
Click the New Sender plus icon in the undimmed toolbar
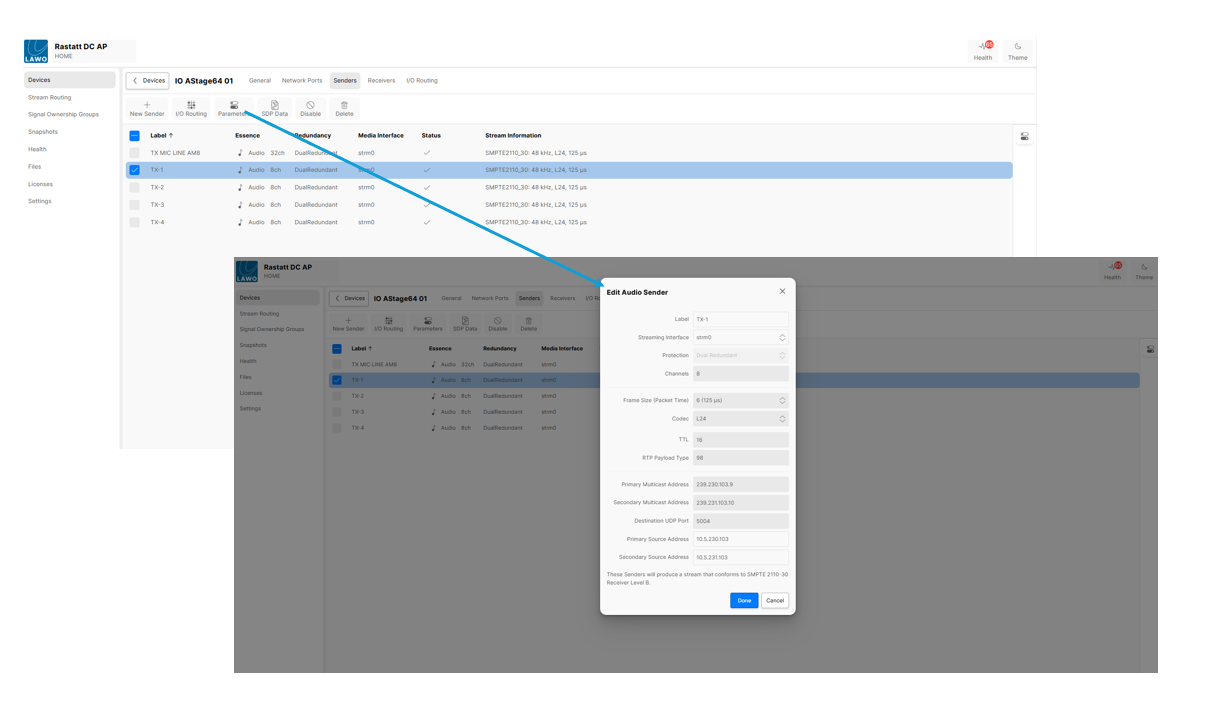pos(147,105)
